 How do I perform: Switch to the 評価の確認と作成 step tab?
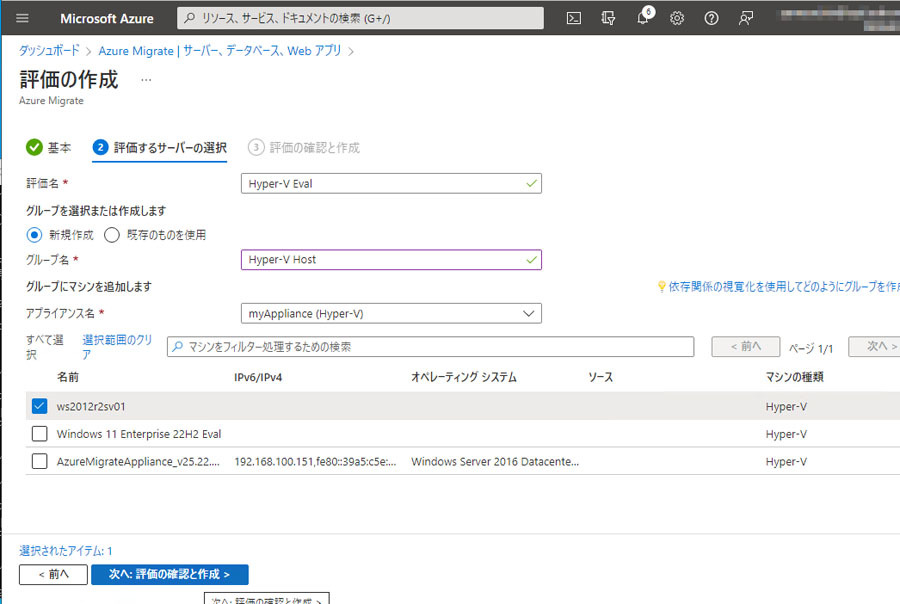click(304, 148)
